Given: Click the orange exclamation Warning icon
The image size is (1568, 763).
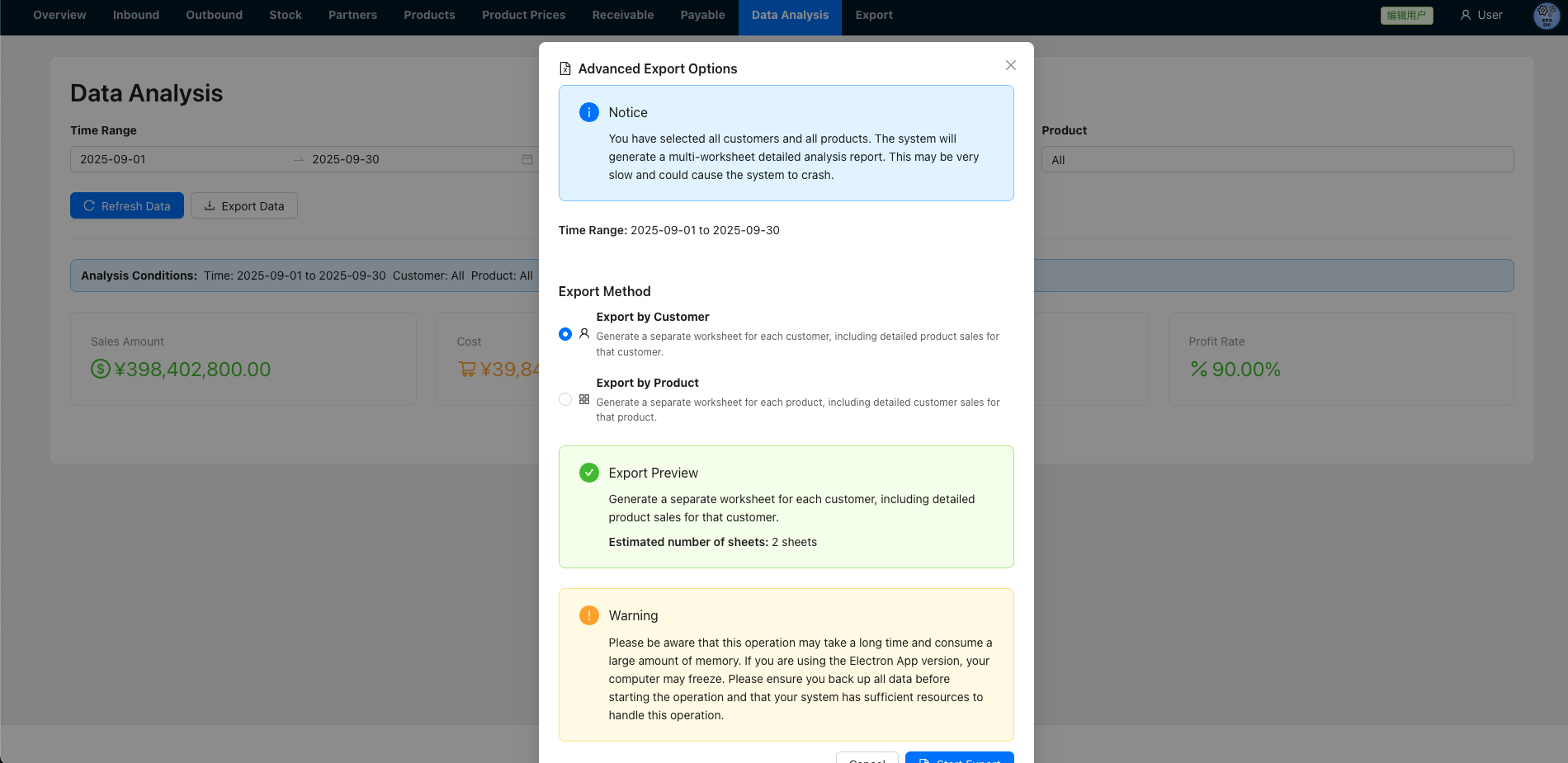Looking at the screenshot, I should click(589, 615).
